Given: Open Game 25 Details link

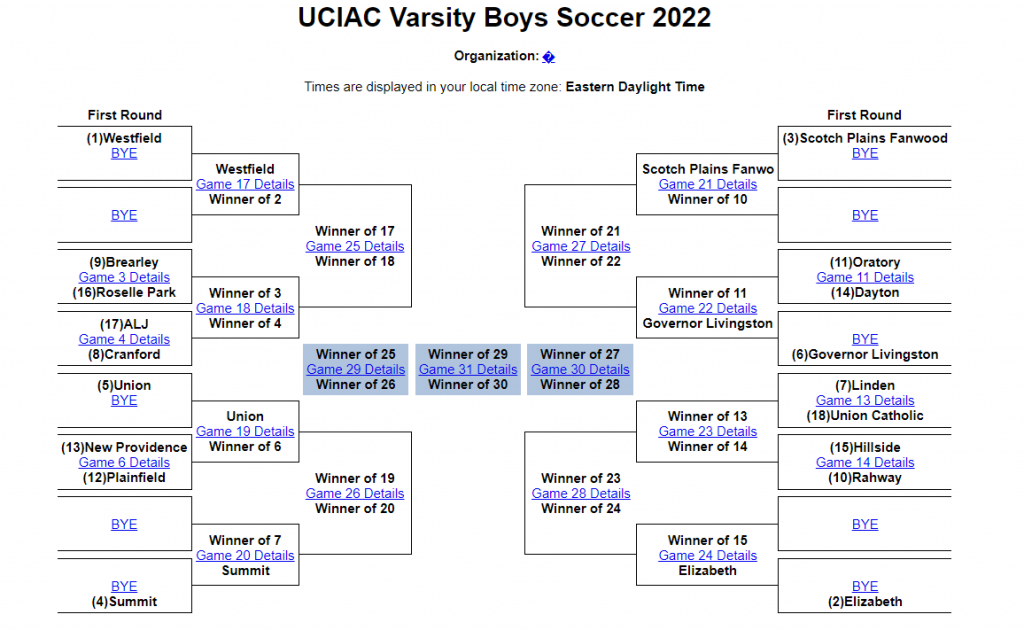Looking at the screenshot, I should point(355,246).
